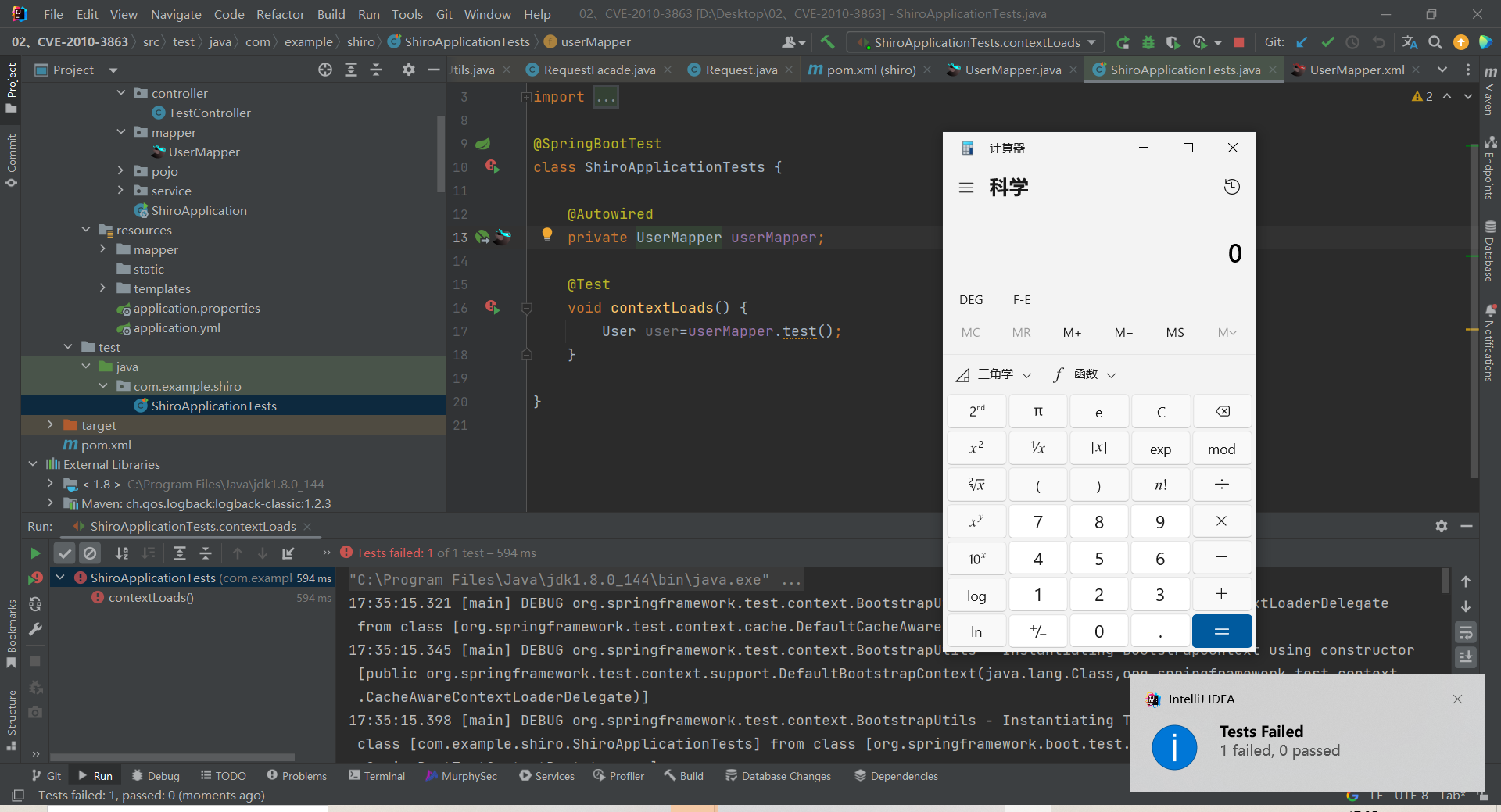The width and height of the screenshot is (1501, 812).
Task: Collapse all in Project panel
Action: 376,70
